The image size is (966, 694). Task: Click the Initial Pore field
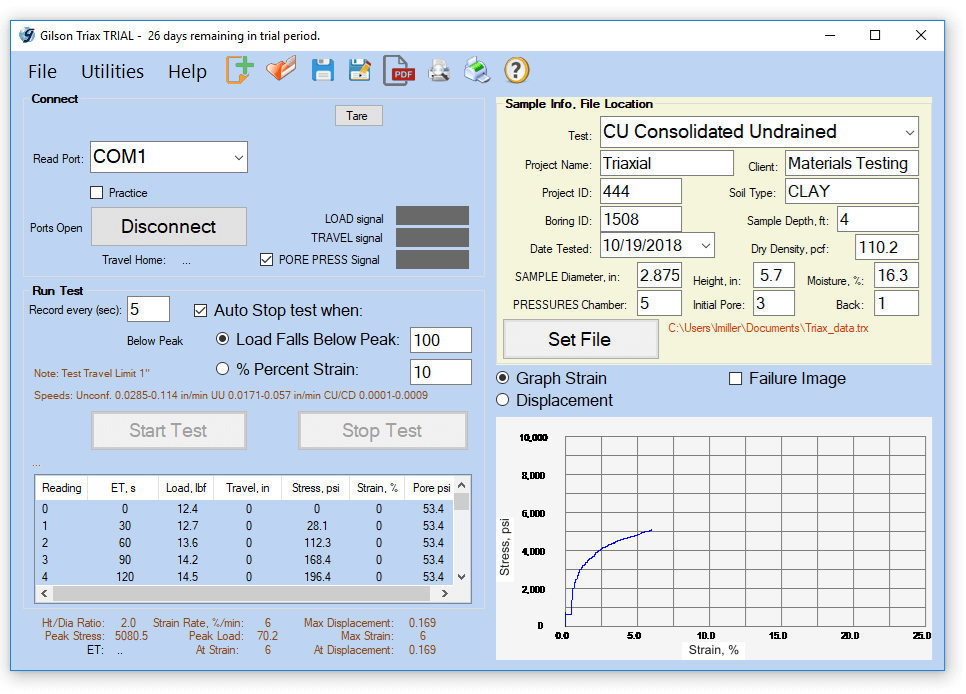pyautogui.click(x=774, y=303)
